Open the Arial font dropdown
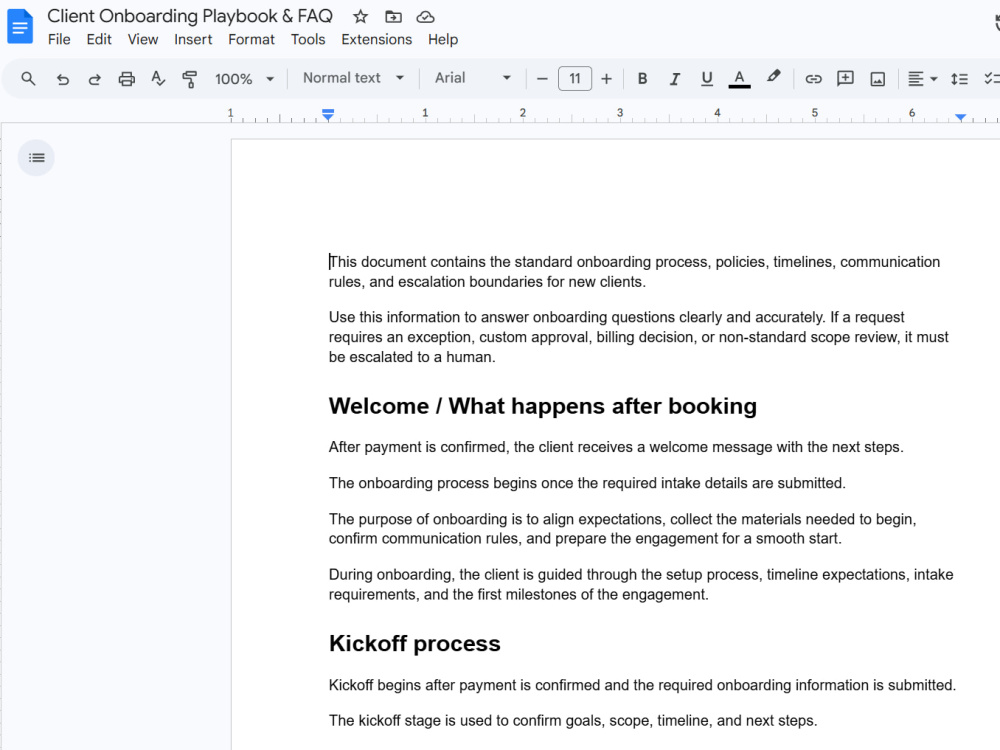This screenshot has width=1000, height=750. pos(473,78)
